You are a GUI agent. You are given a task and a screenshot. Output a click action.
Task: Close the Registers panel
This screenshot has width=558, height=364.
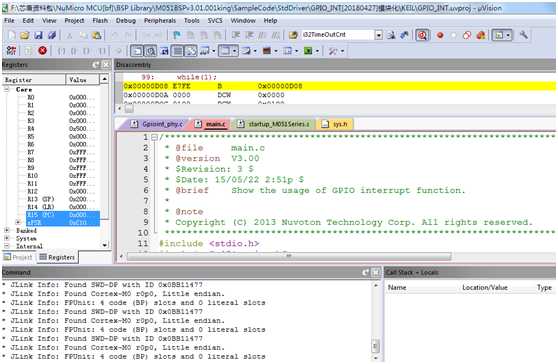pyautogui.click(x=106, y=65)
